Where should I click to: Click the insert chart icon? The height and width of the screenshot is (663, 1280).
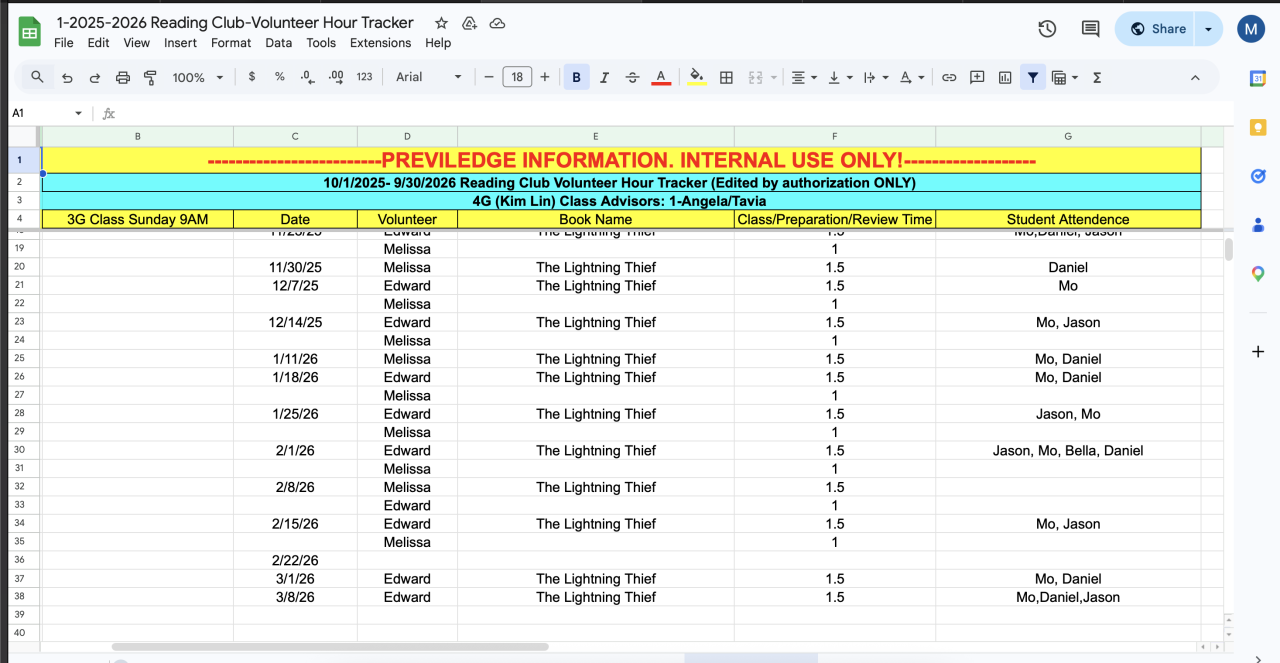click(x=1005, y=77)
